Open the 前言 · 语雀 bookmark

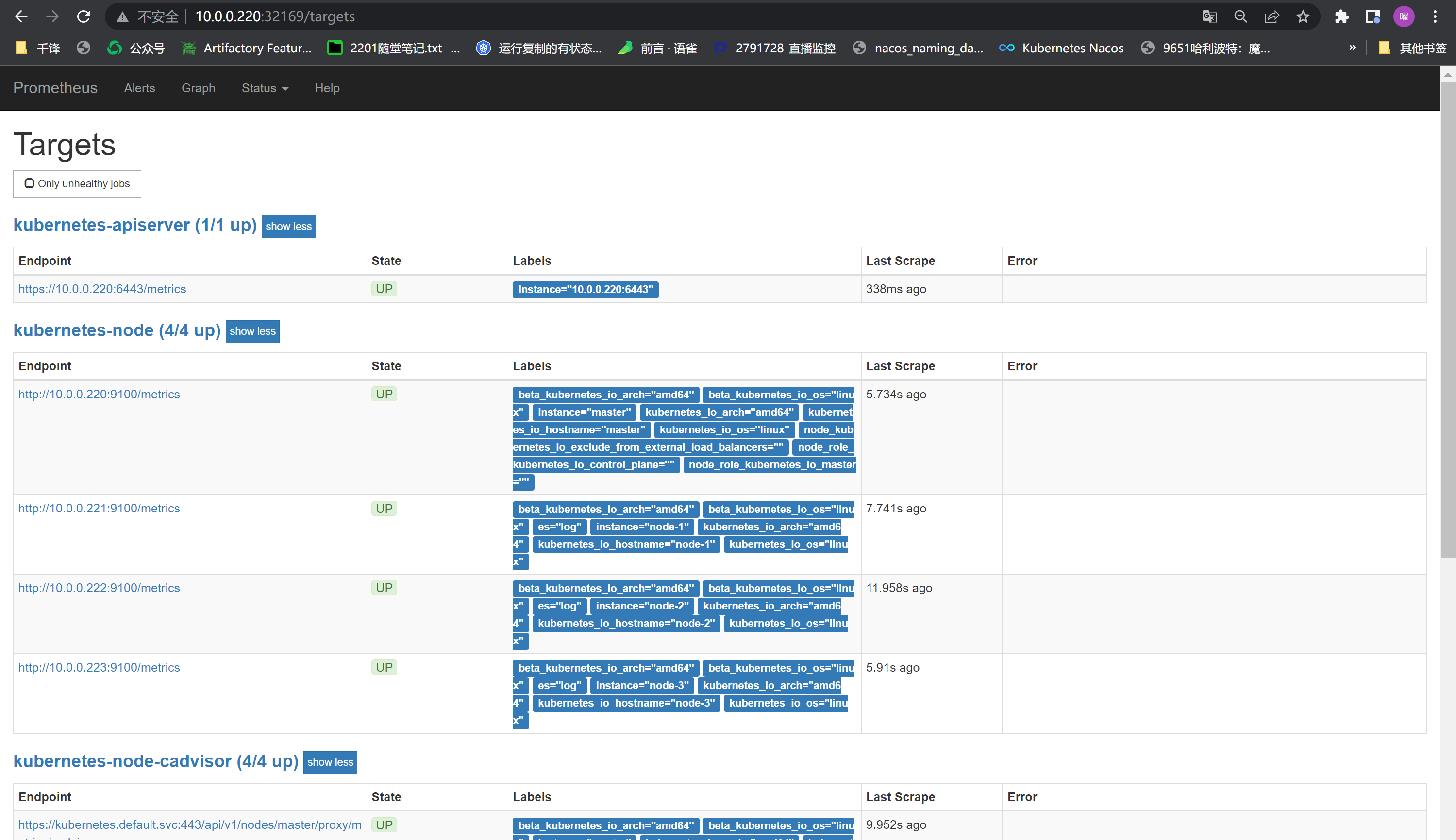coord(657,48)
